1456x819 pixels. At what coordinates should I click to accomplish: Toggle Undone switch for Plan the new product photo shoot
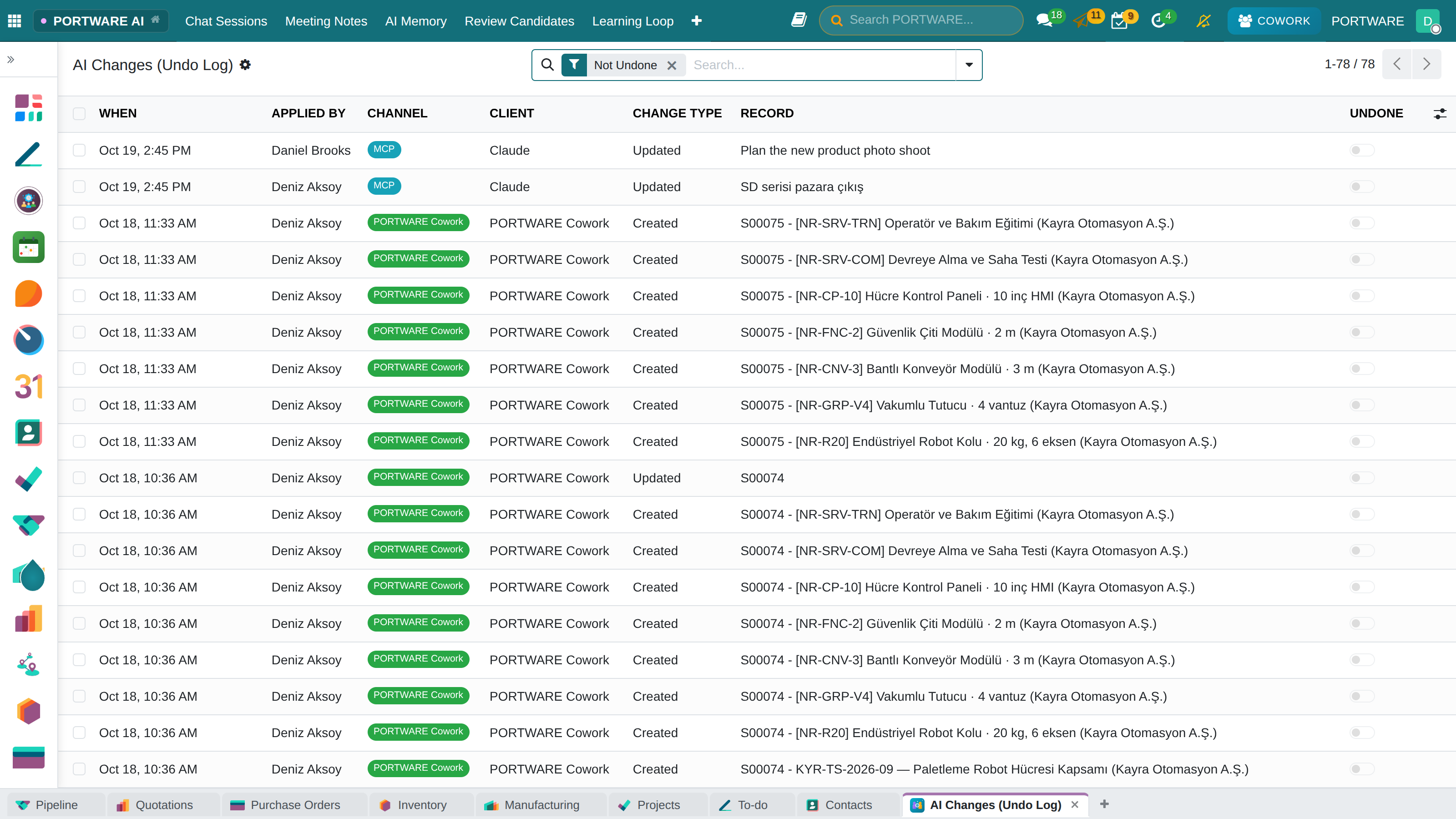(1362, 150)
